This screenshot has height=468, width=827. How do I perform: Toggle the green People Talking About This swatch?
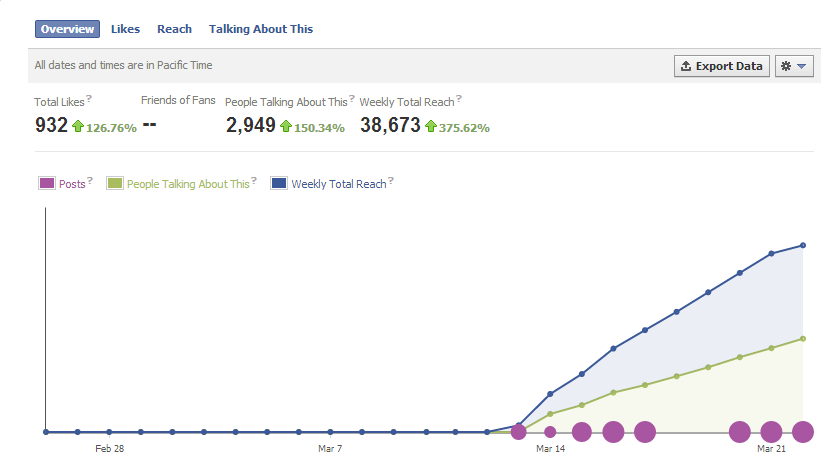114,183
